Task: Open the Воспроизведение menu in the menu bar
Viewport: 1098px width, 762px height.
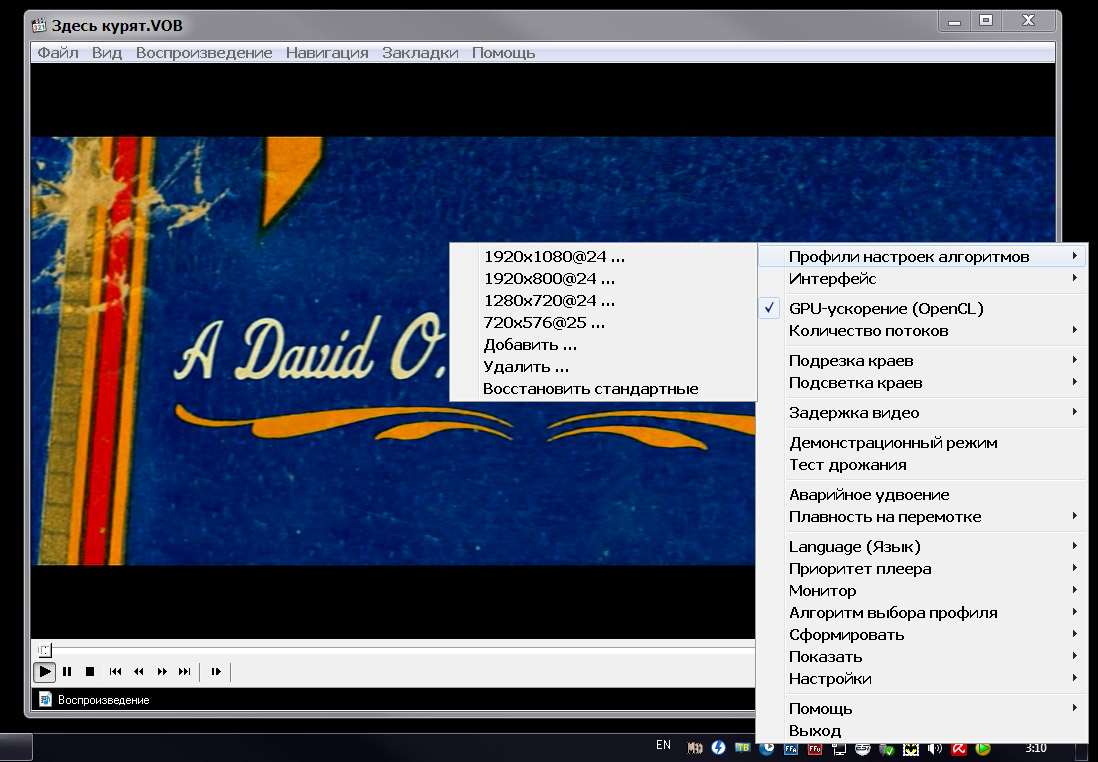Action: pos(204,53)
